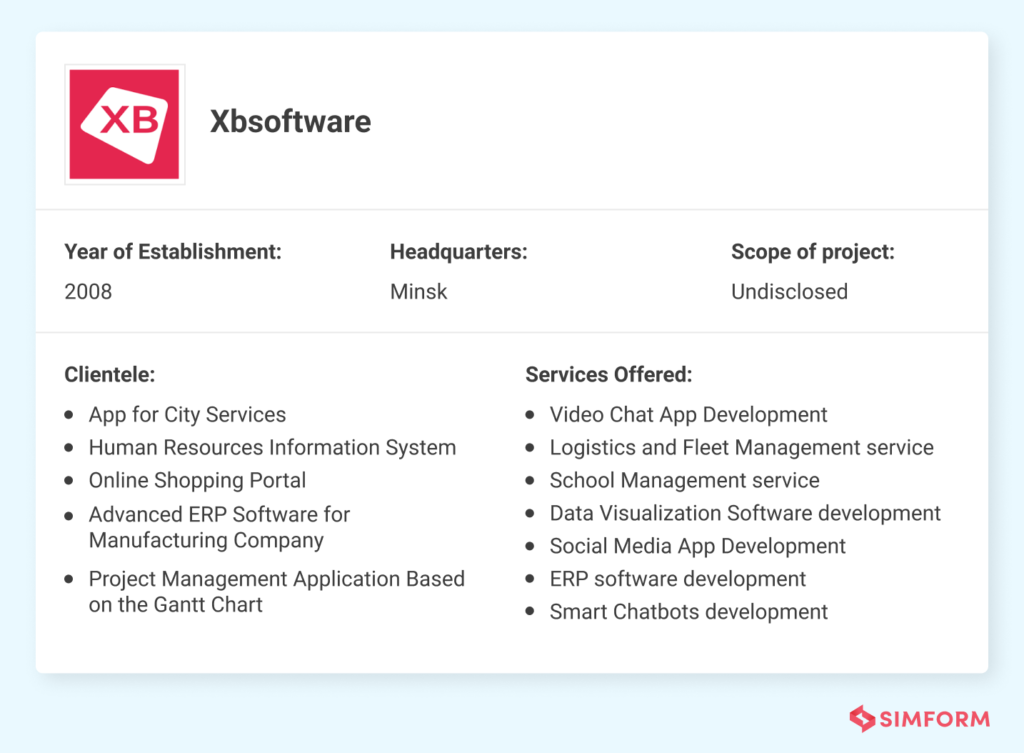Select the Minsk headquarters value
This screenshot has height=753, width=1024.
418,292
